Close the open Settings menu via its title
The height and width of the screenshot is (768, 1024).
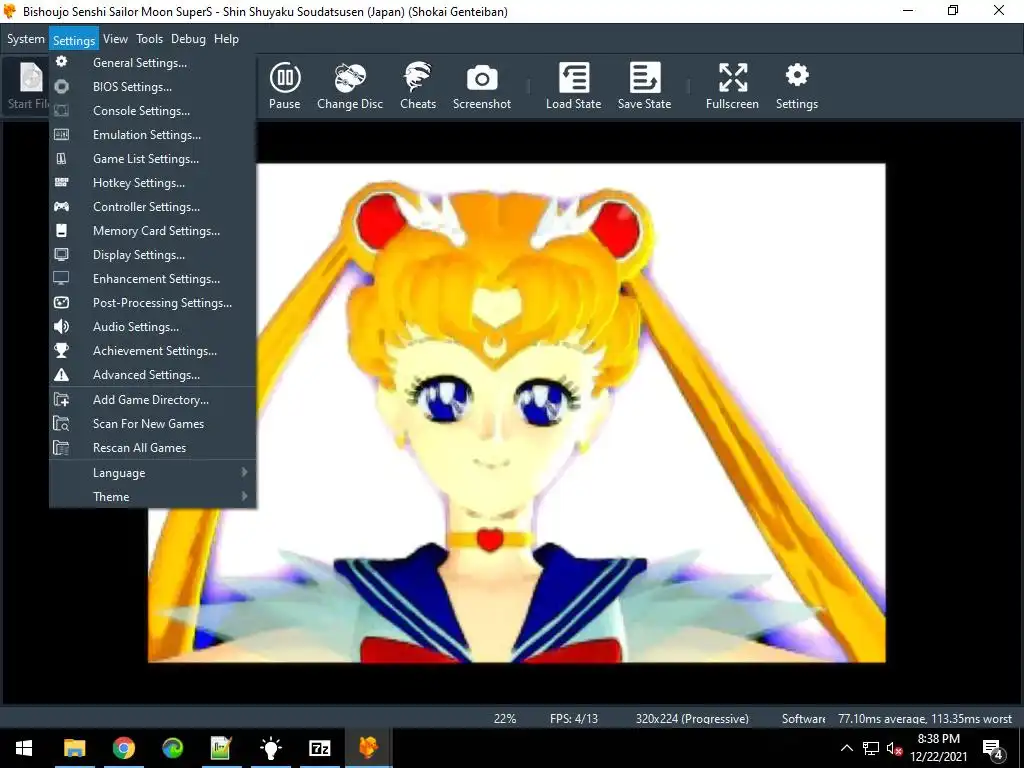74,39
